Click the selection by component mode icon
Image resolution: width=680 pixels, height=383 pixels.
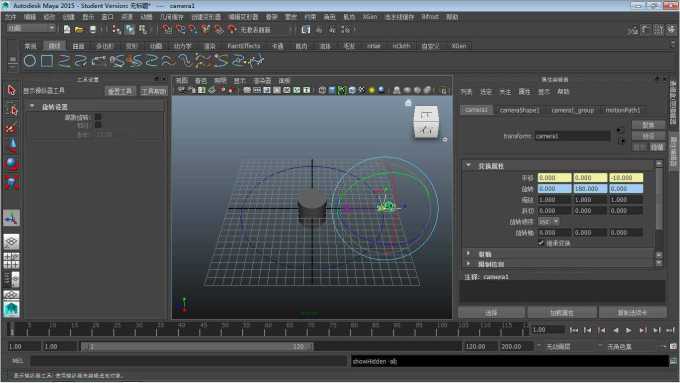coord(142,29)
